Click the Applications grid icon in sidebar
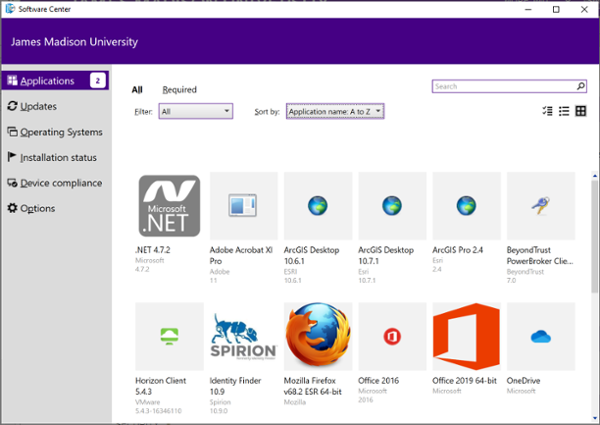This screenshot has height=425, width=600. pos(12,80)
